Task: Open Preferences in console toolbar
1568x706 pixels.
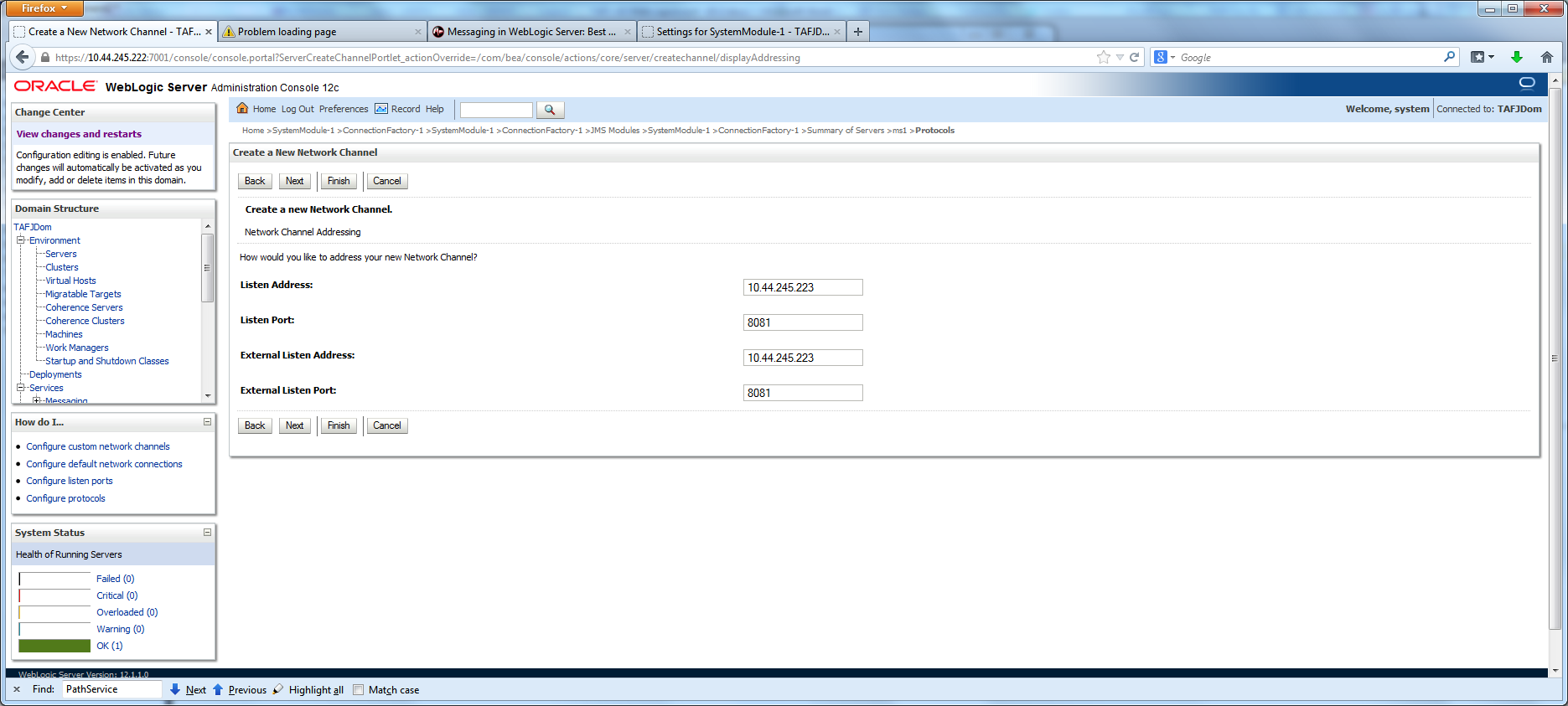Action: [344, 109]
